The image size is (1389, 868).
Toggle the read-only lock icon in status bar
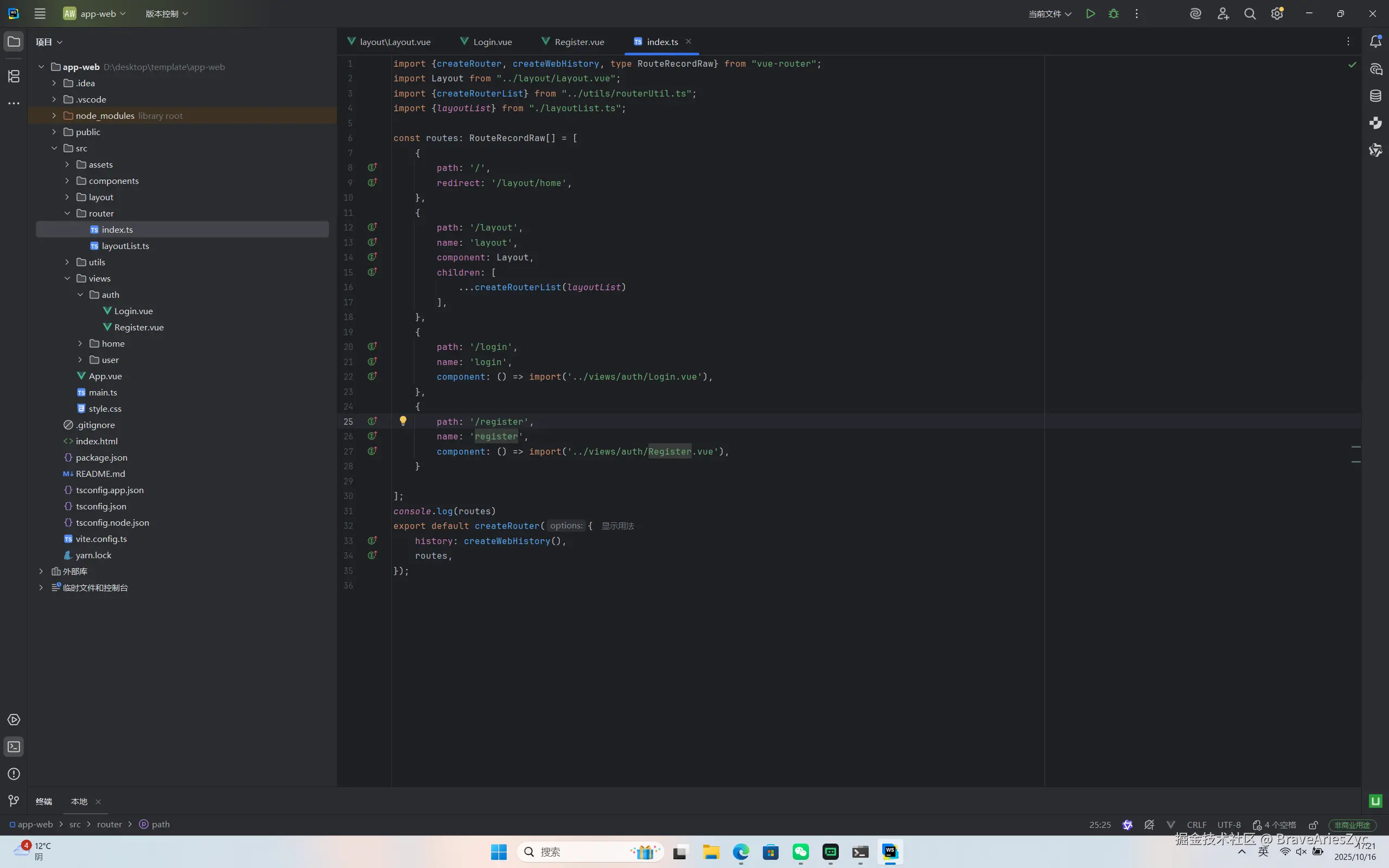(1313, 825)
